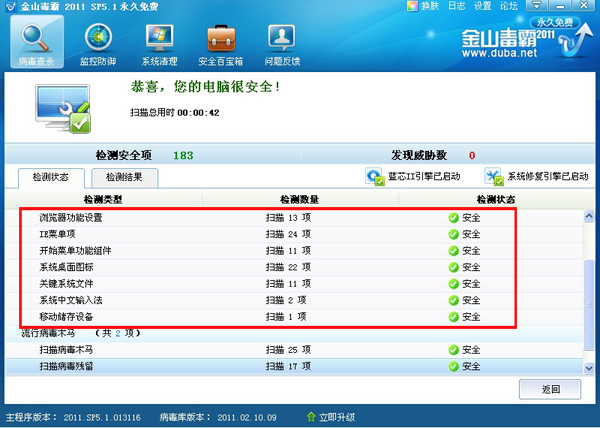Click the green safe icon for 开始菜单功能组件
This screenshot has height=428, width=600.
pos(454,251)
